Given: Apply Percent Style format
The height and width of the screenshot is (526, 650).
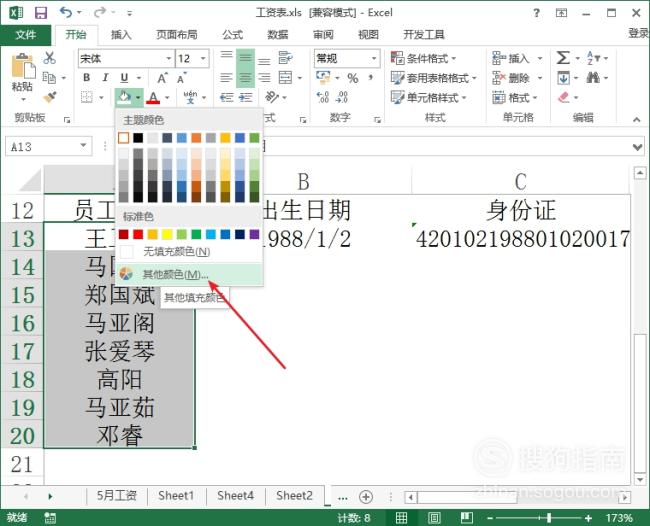Looking at the screenshot, I should point(353,78).
